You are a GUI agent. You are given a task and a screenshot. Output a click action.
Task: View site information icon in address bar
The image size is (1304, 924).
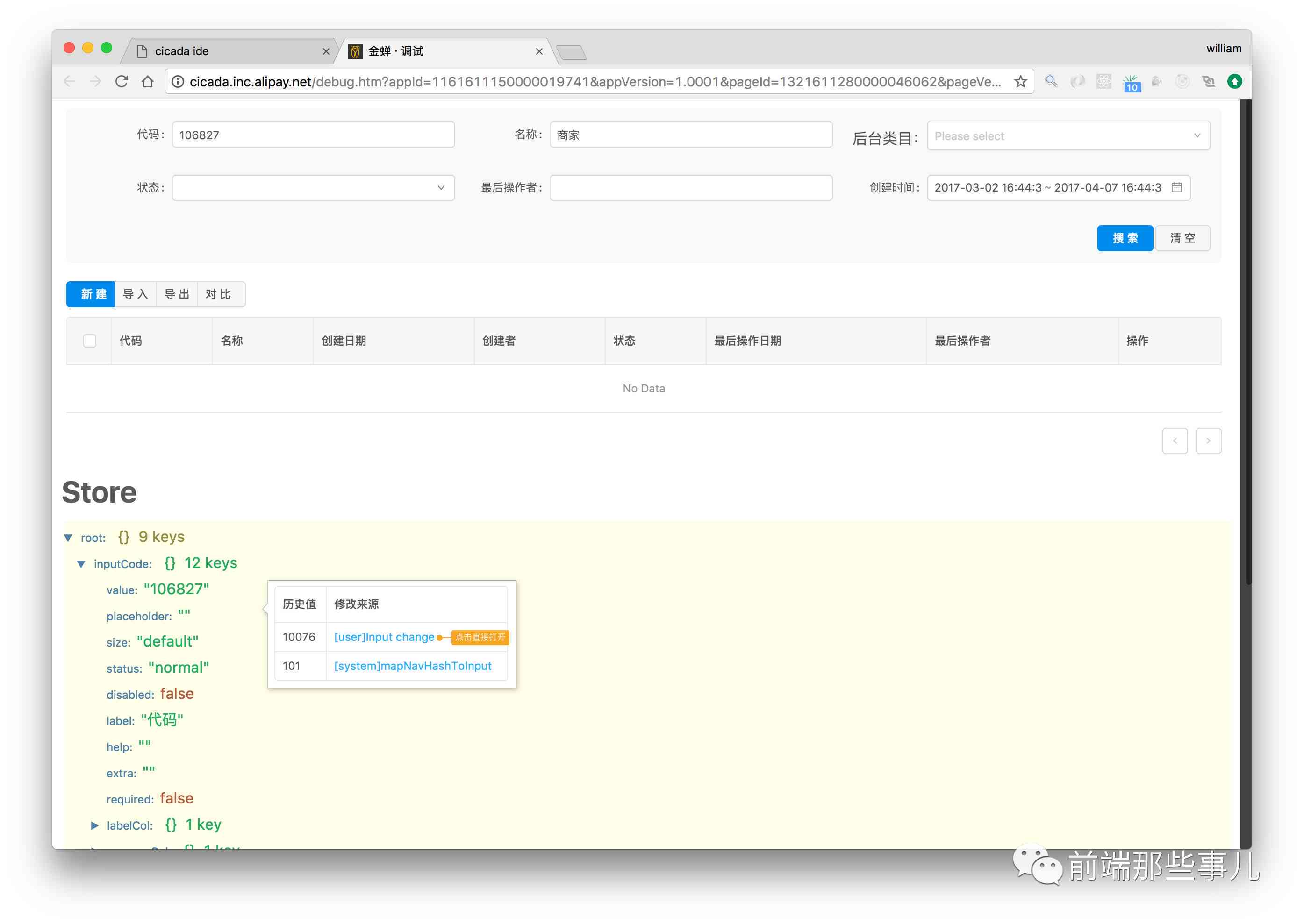point(178,82)
